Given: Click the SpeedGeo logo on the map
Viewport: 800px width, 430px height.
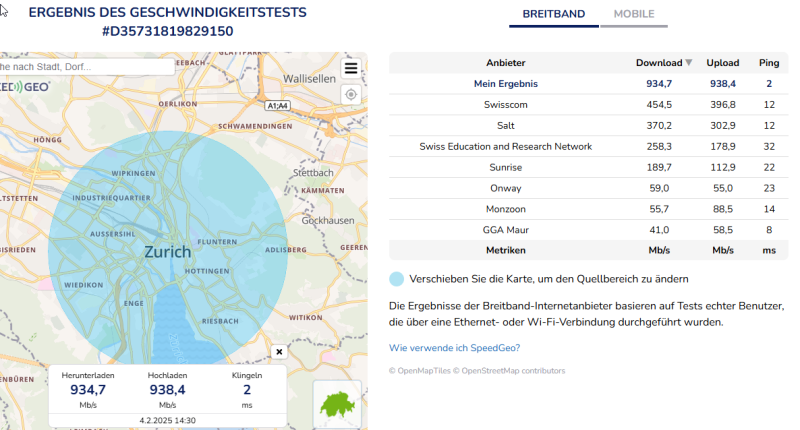Looking at the screenshot, I should (25, 88).
